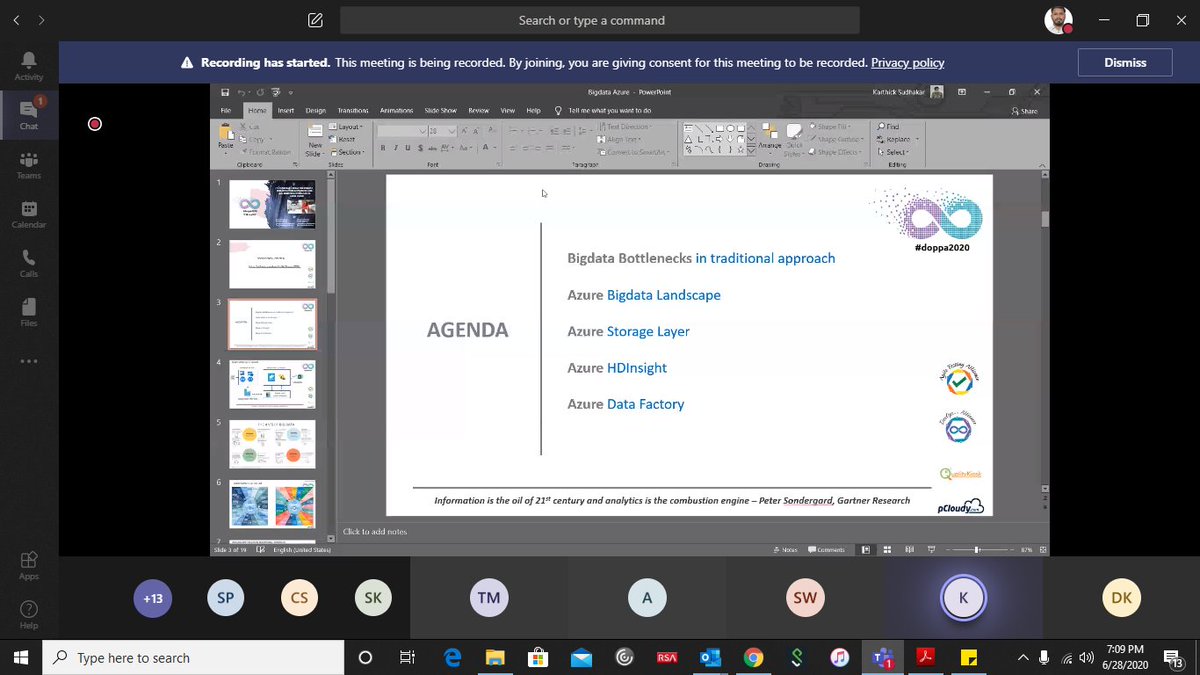Toggle the Comments pane in status bar
Screen dimensions: 1200x675
pyautogui.click(x=826, y=549)
